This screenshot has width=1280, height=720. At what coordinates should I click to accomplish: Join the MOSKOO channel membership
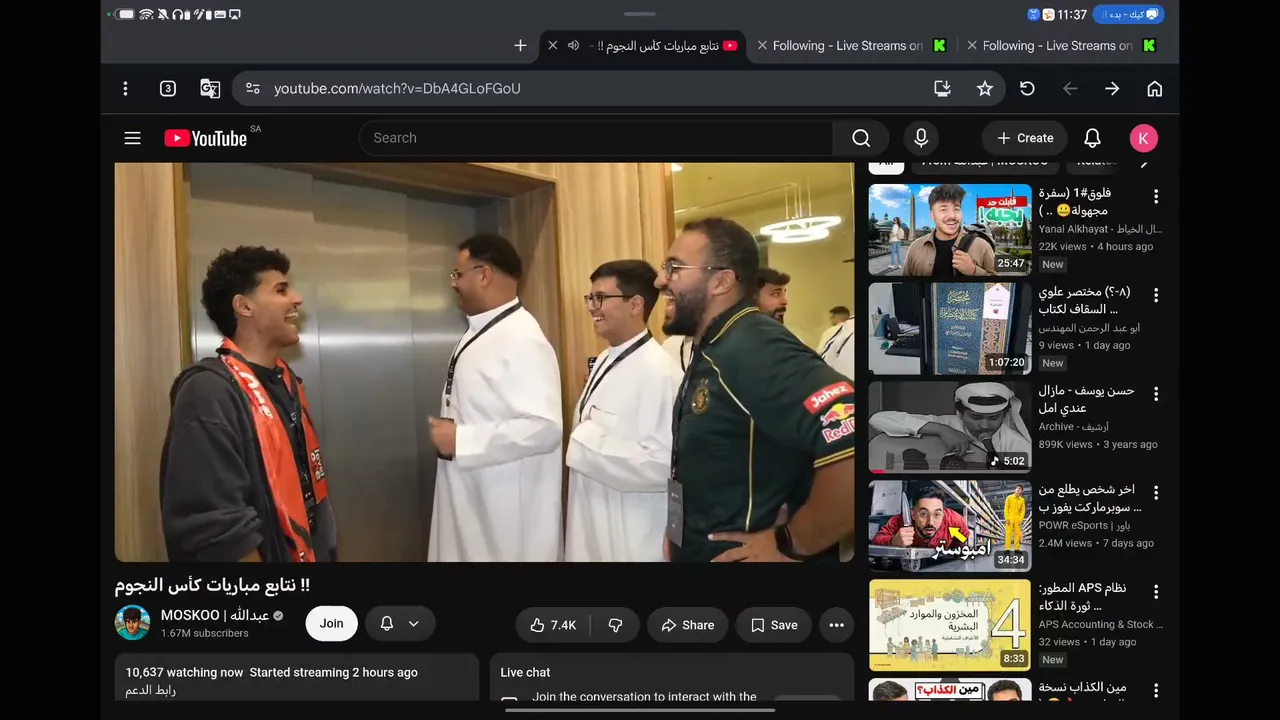(331, 624)
